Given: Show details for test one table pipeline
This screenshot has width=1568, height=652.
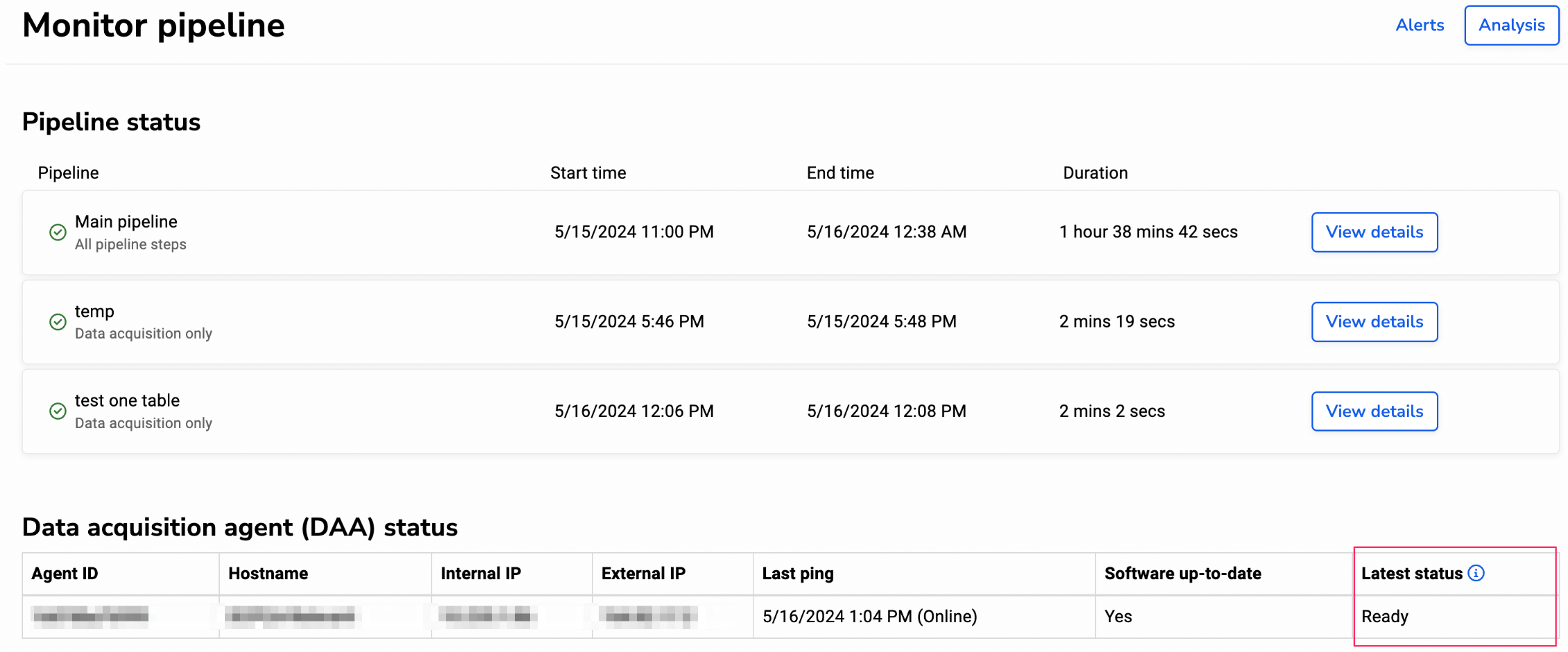Looking at the screenshot, I should pos(1374,411).
